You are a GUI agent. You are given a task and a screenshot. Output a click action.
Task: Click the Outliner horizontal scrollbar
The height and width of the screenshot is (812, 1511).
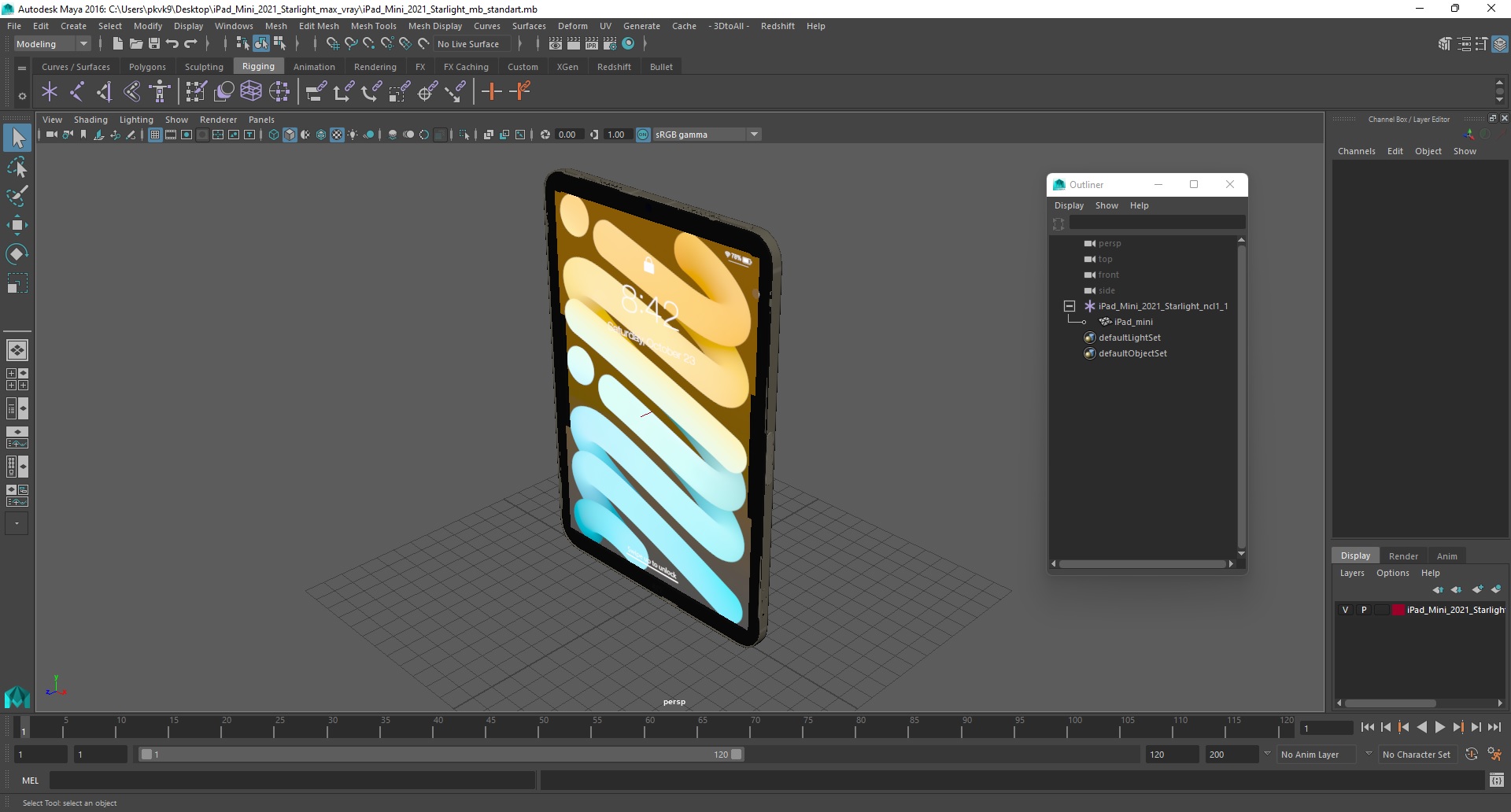1142,563
